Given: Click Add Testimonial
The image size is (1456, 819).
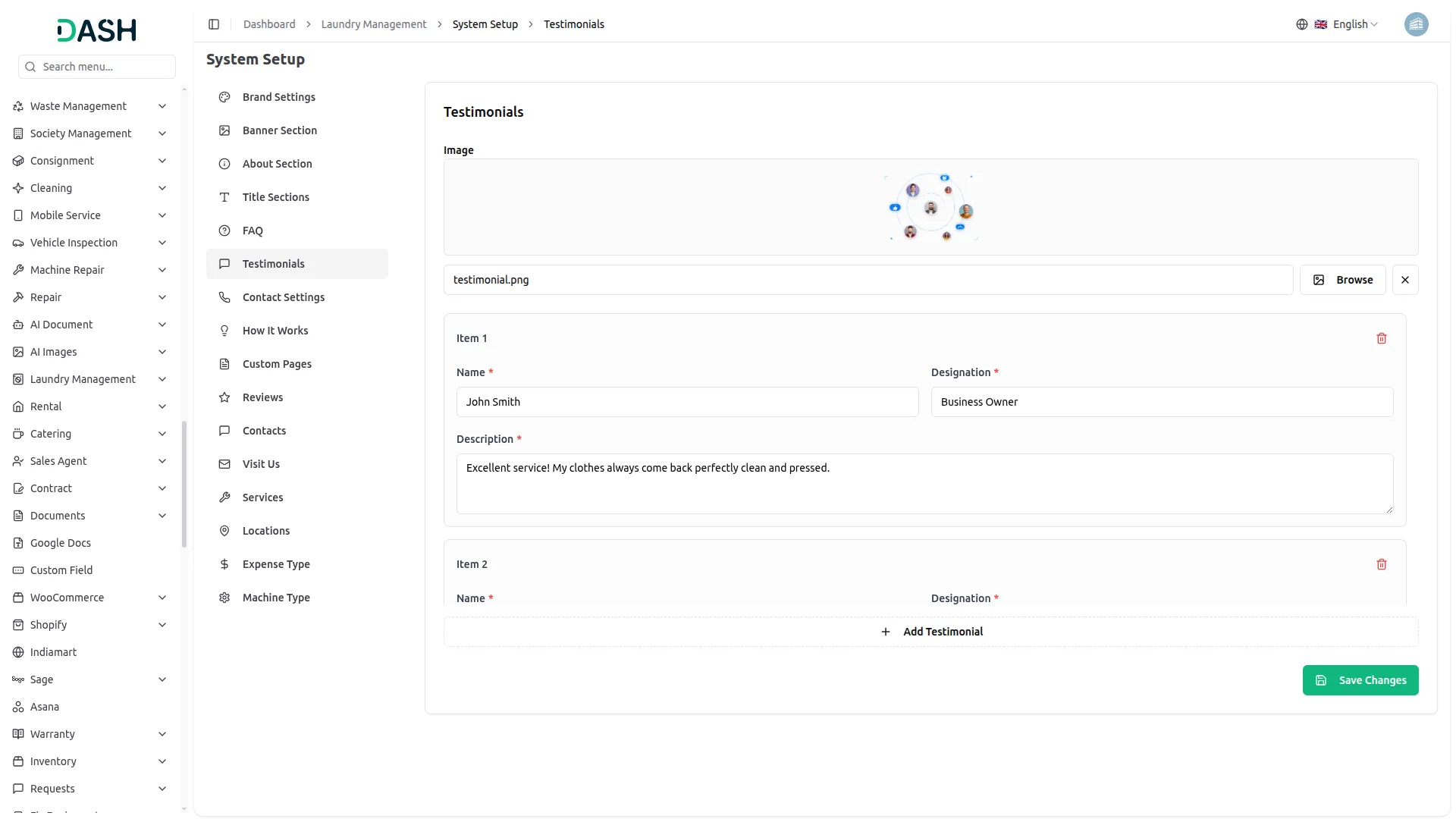Looking at the screenshot, I should tap(931, 631).
